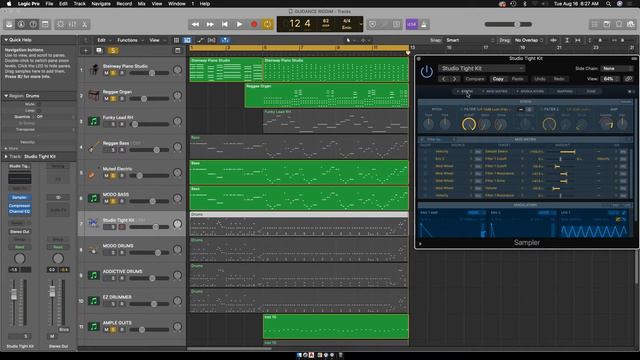Expand the Track: Studio Tight Kit section
The image size is (640, 360).
tap(6, 156)
